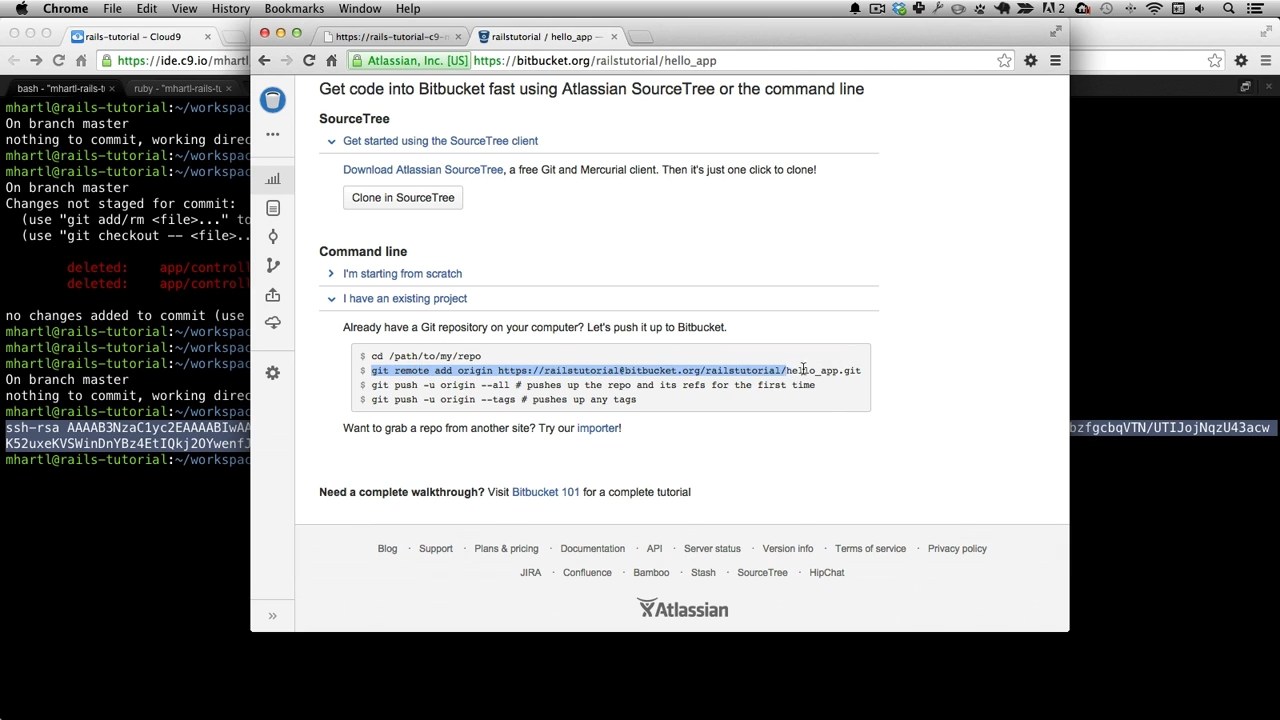Screen dimensions: 1280x720
Task: Click the home icon in front Chrome toolbar
Action: (331, 61)
